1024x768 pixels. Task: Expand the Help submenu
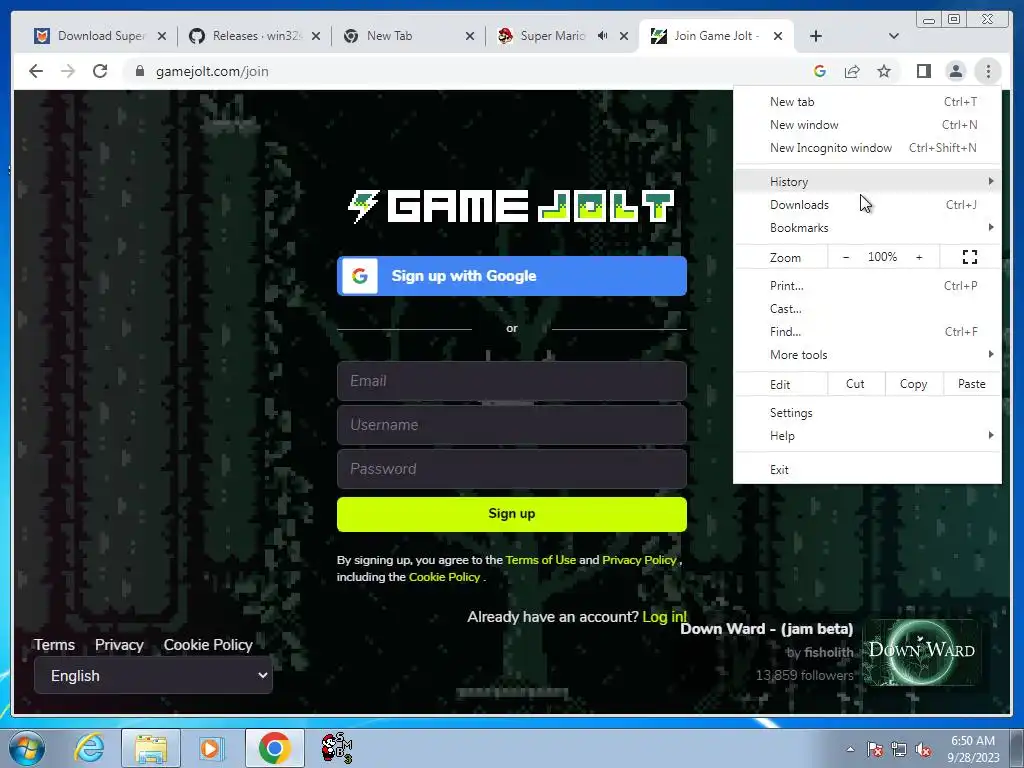[867, 436]
